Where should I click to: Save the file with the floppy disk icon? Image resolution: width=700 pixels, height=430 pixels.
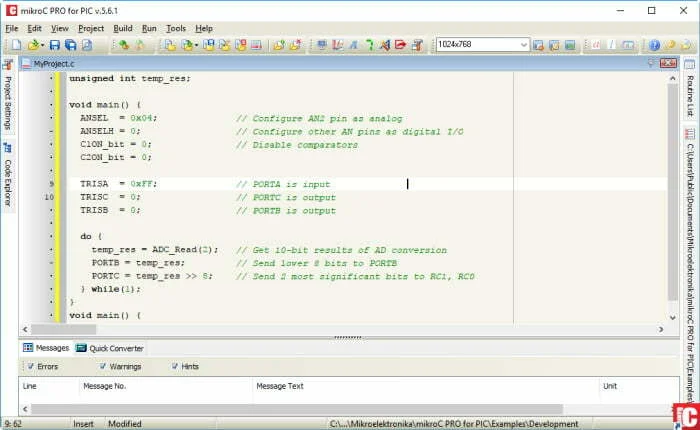[54, 45]
